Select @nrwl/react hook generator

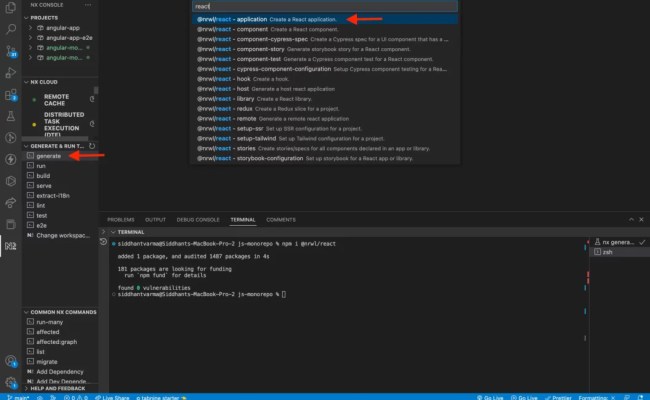coord(325,79)
